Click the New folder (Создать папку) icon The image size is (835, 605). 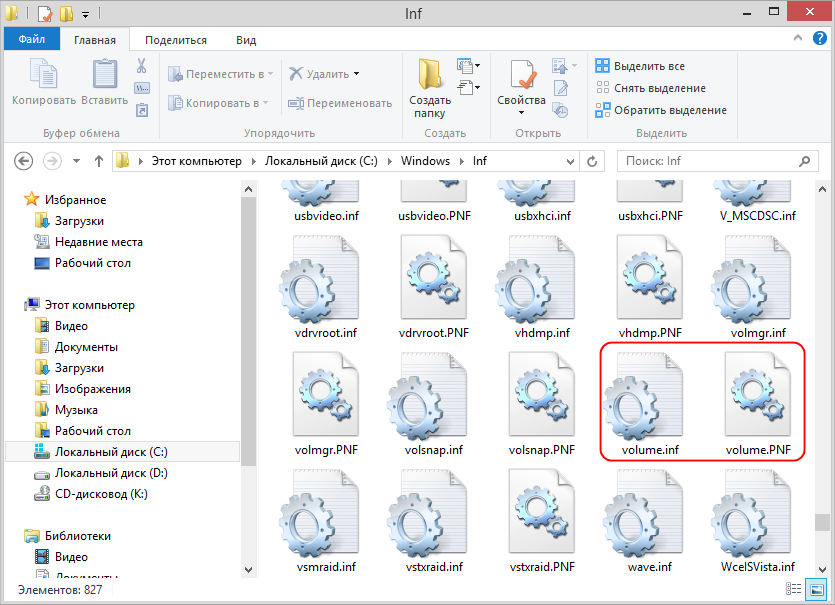(430, 74)
